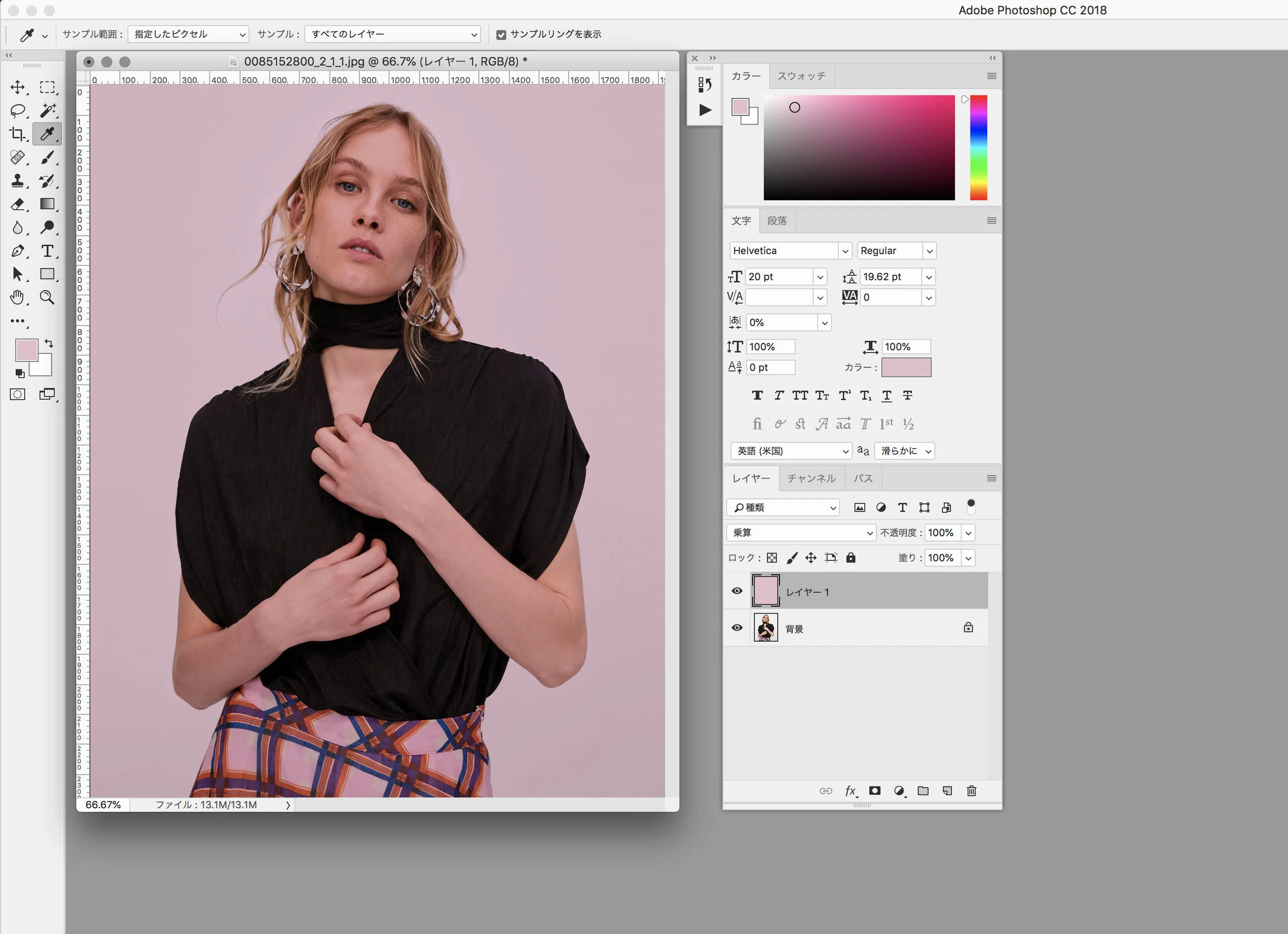Change the screen mode
Viewport: 1288px width, 934px height.
click(47, 394)
